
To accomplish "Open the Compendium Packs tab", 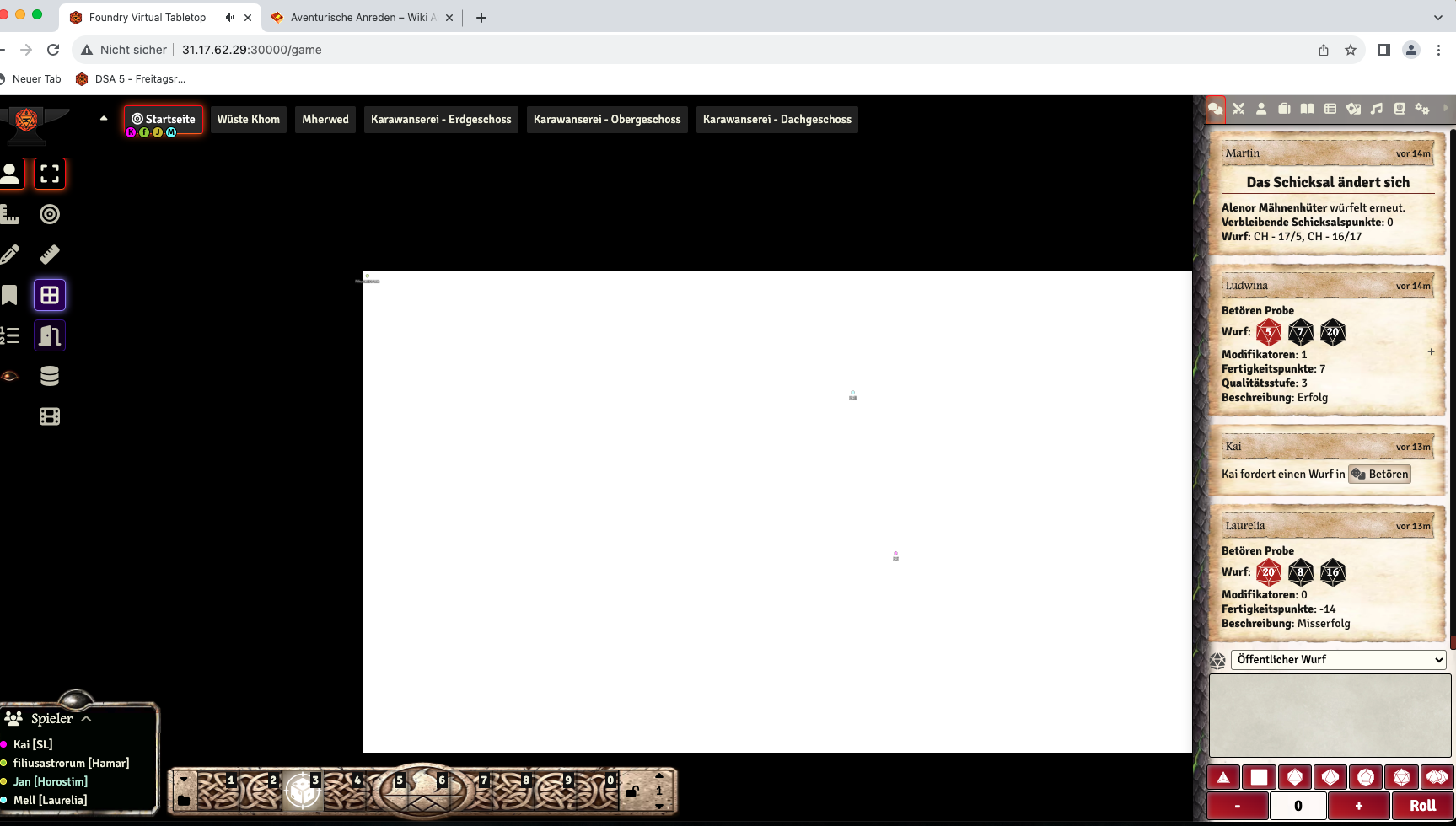I will [x=1400, y=109].
